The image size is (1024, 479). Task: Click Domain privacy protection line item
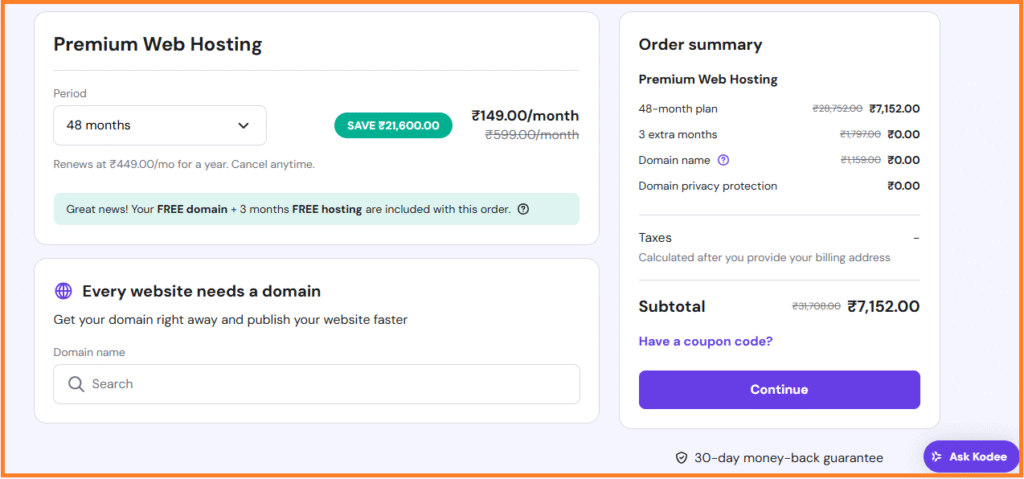click(x=707, y=186)
